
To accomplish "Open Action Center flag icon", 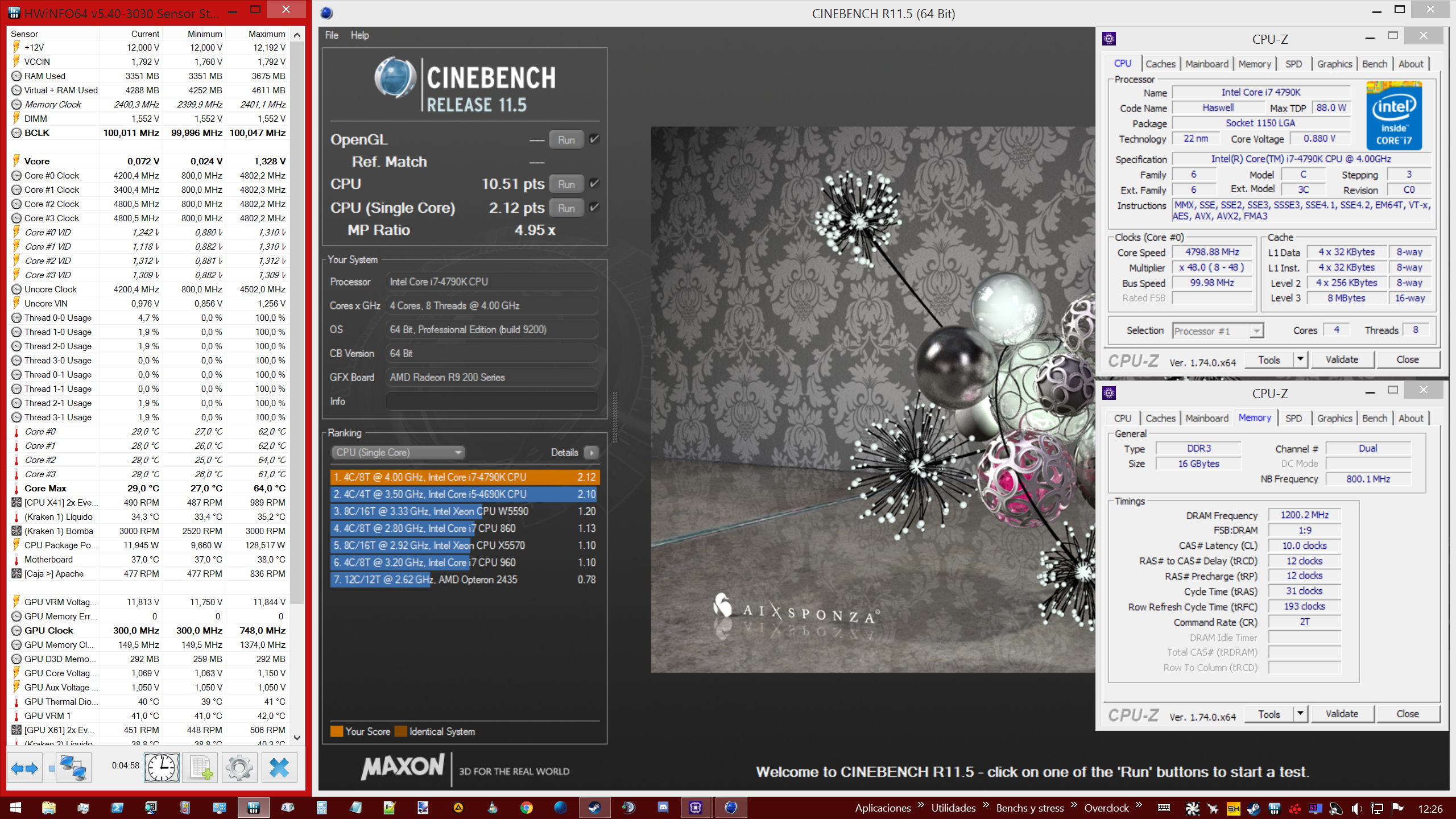I will pyautogui.click(x=1397, y=808).
